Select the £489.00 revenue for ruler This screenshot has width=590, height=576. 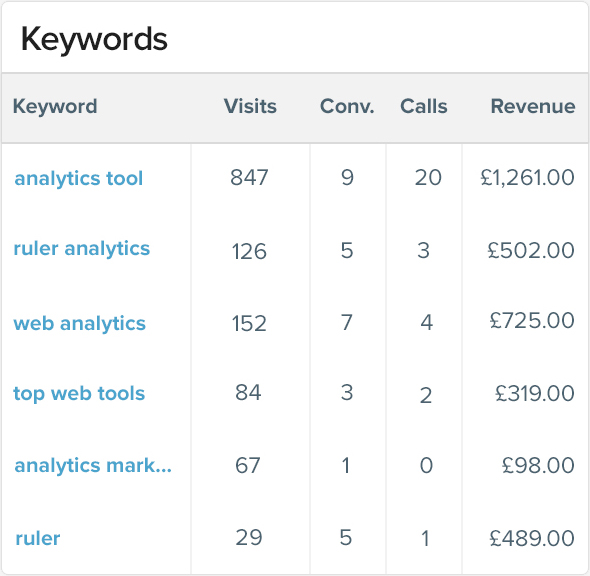point(532,538)
